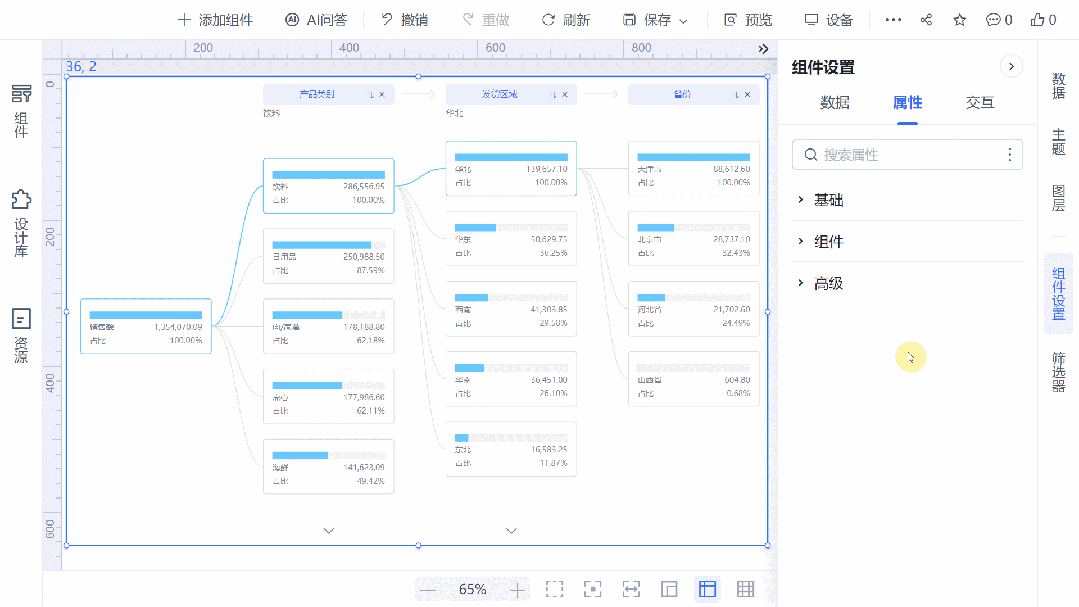Viewport: 1079px width, 607px height.
Task: Click 保存 save button
Action: [647, 20]
